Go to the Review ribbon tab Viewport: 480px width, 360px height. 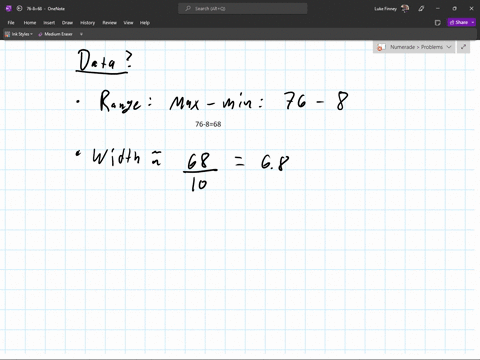point(109,23)
